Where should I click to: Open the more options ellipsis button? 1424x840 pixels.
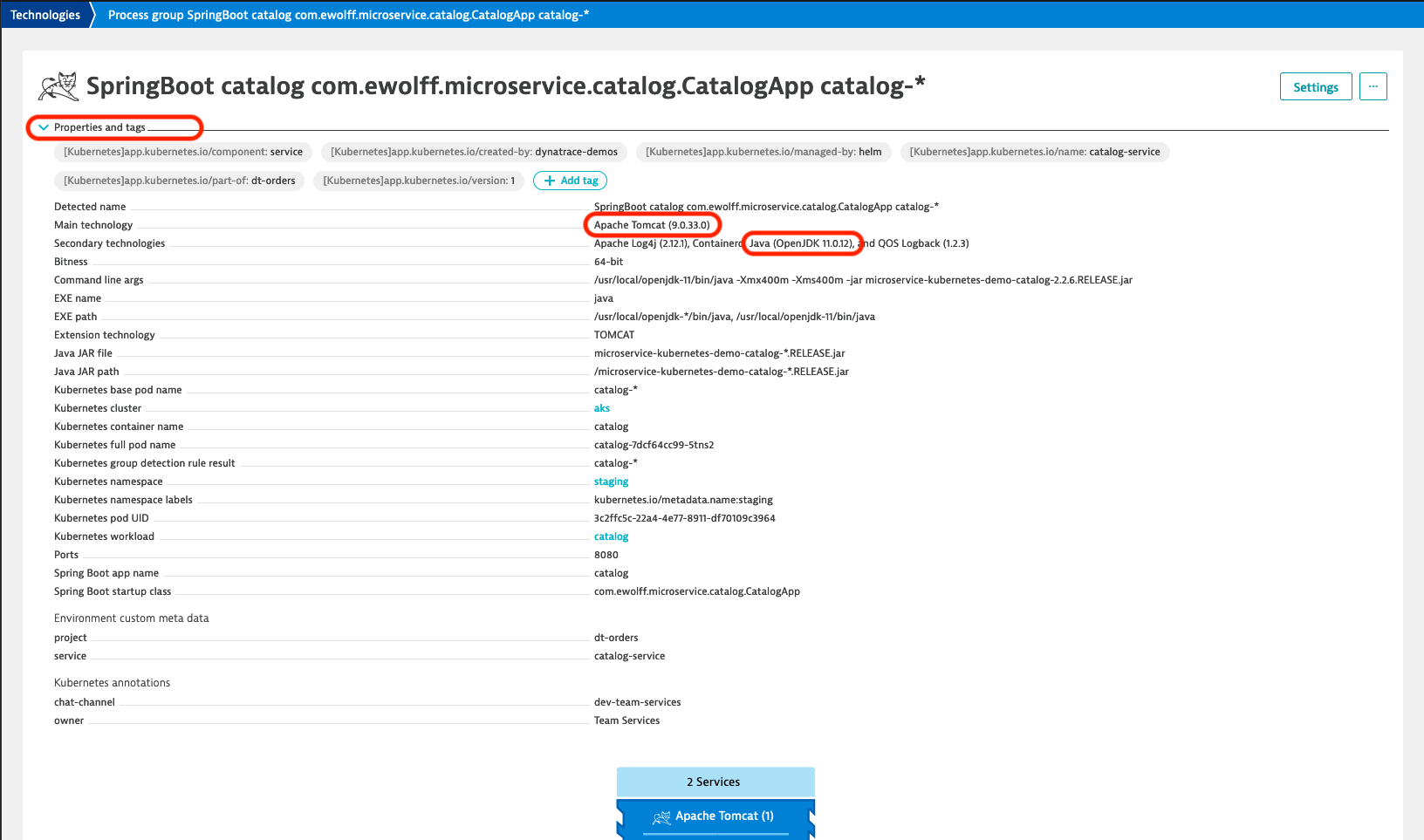tap(1373, 86)
